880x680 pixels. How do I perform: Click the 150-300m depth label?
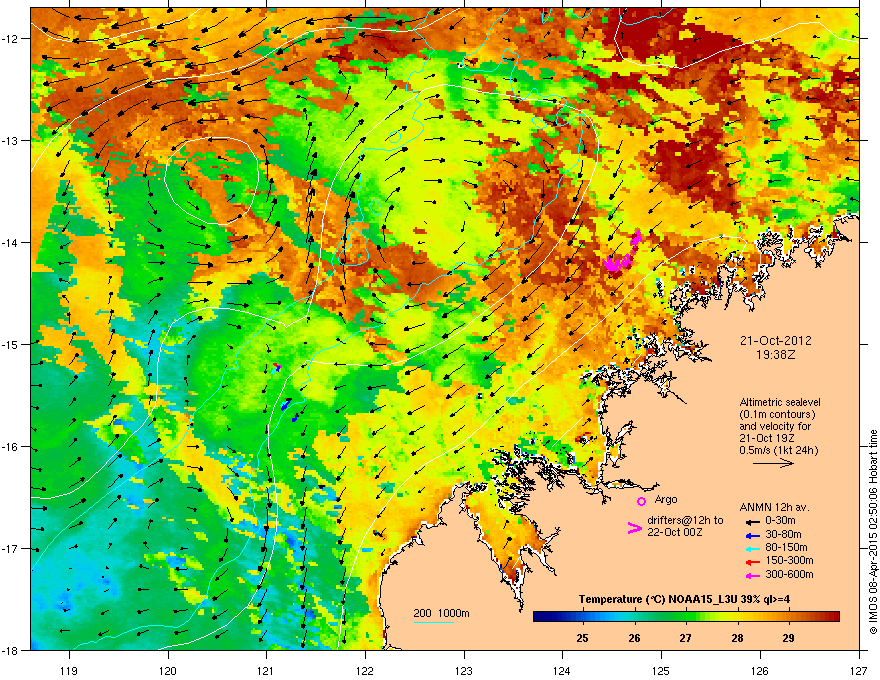click(789, 560)
